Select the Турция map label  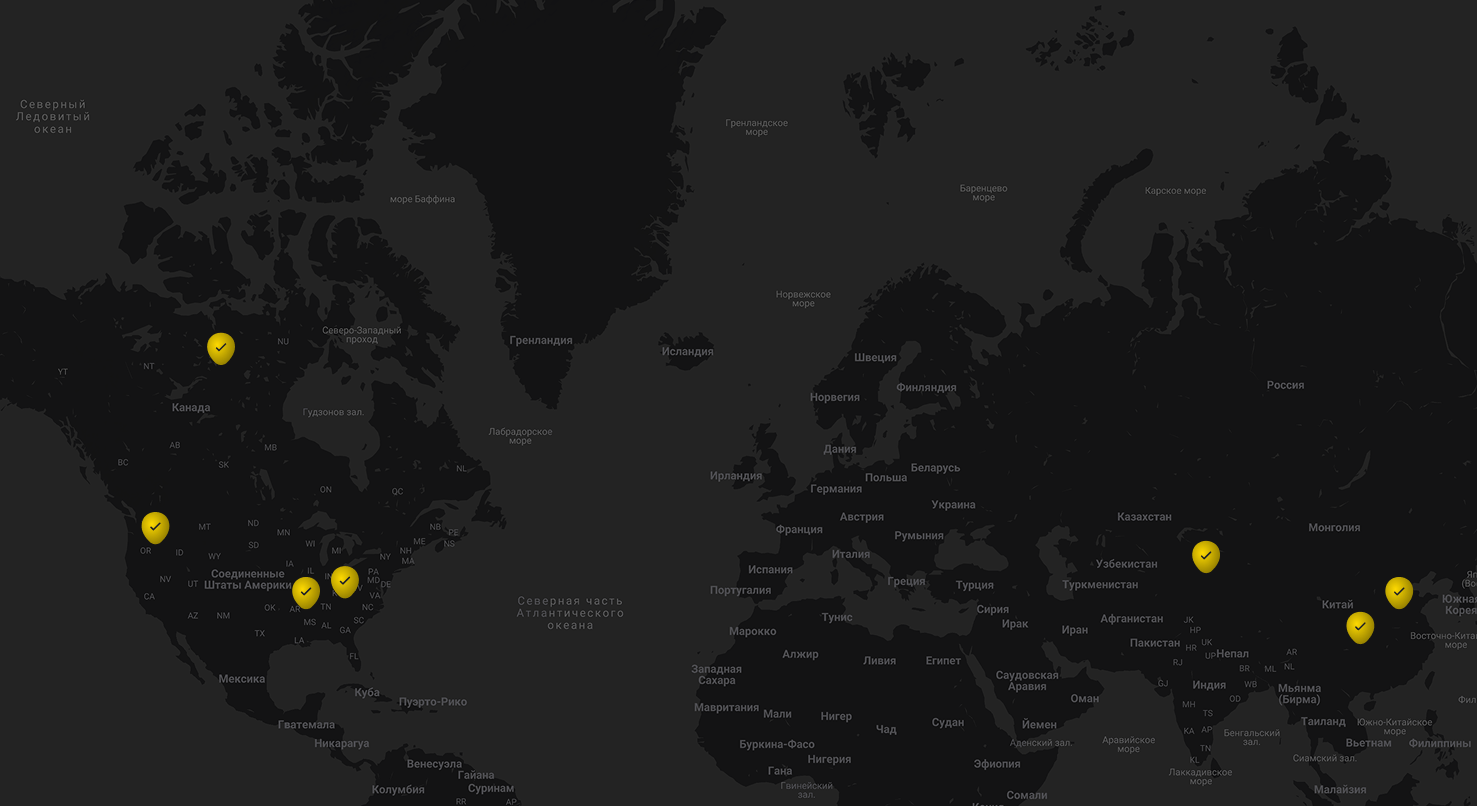[x=974, y=585]
